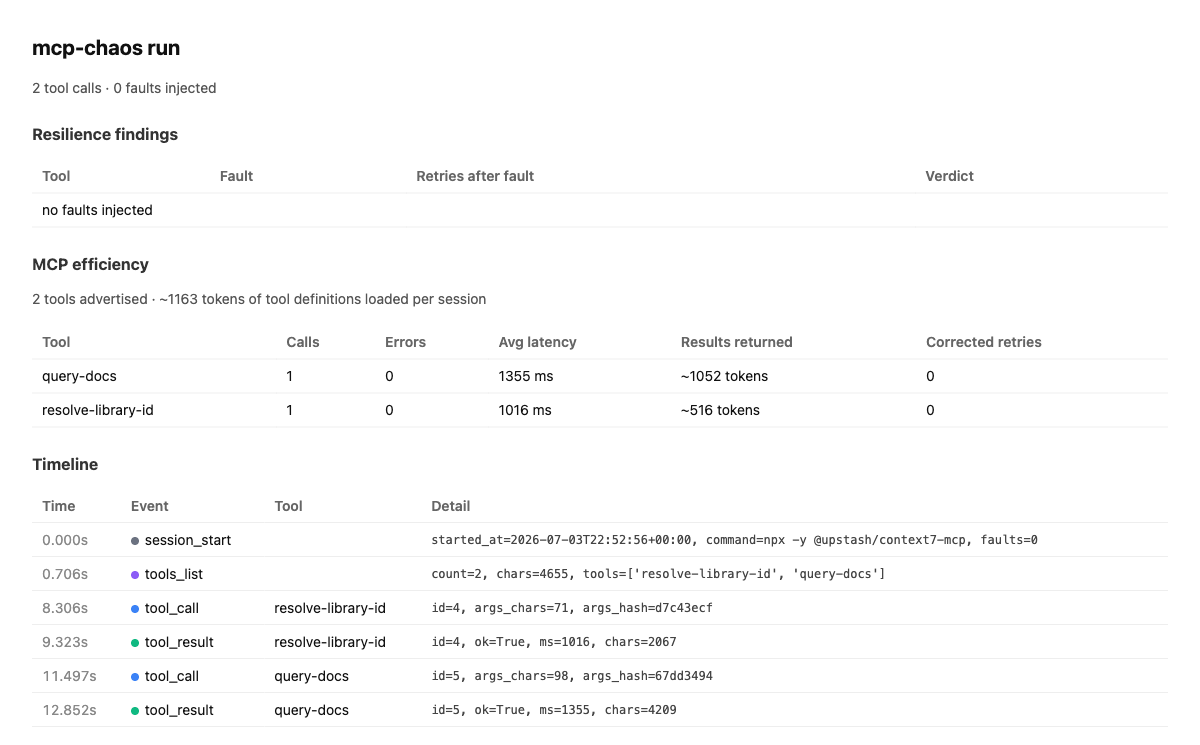This screenshot has width=1200, height=745.
Task: Click the 'MCP efficiency' heading
Action: (90, 264)
